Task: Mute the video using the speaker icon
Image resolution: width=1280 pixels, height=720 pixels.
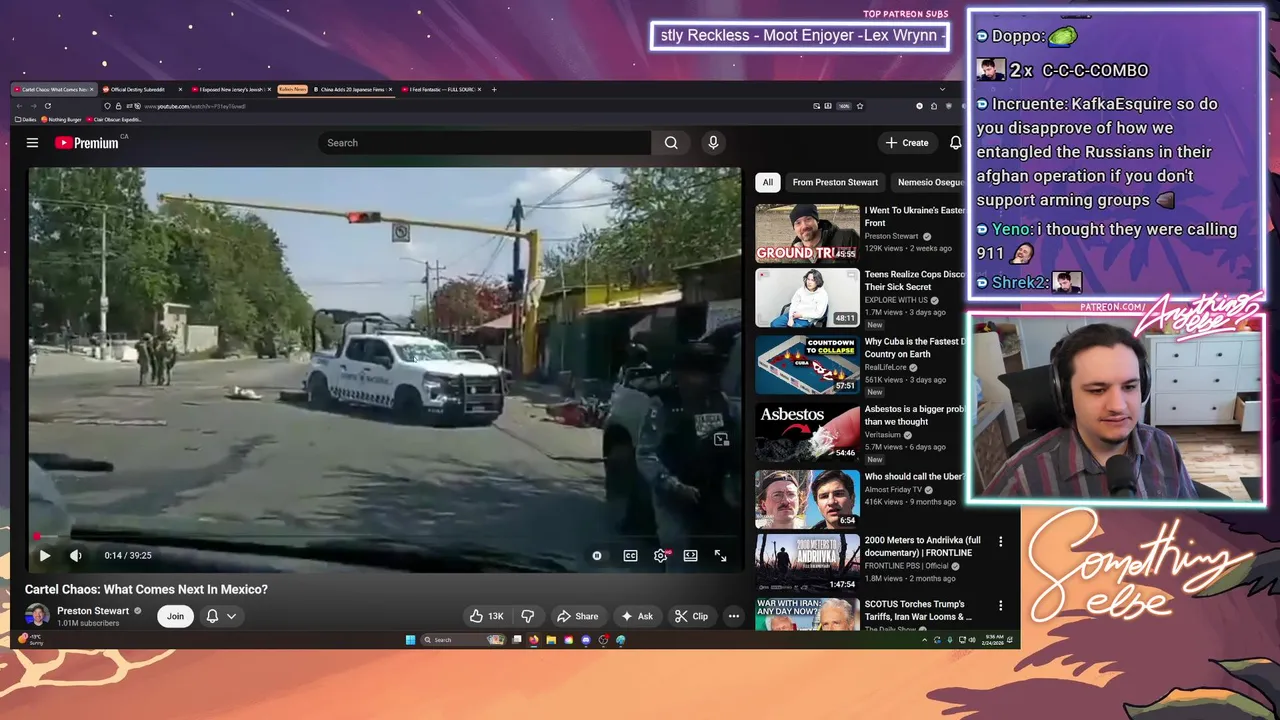Action: coord(76,556)
